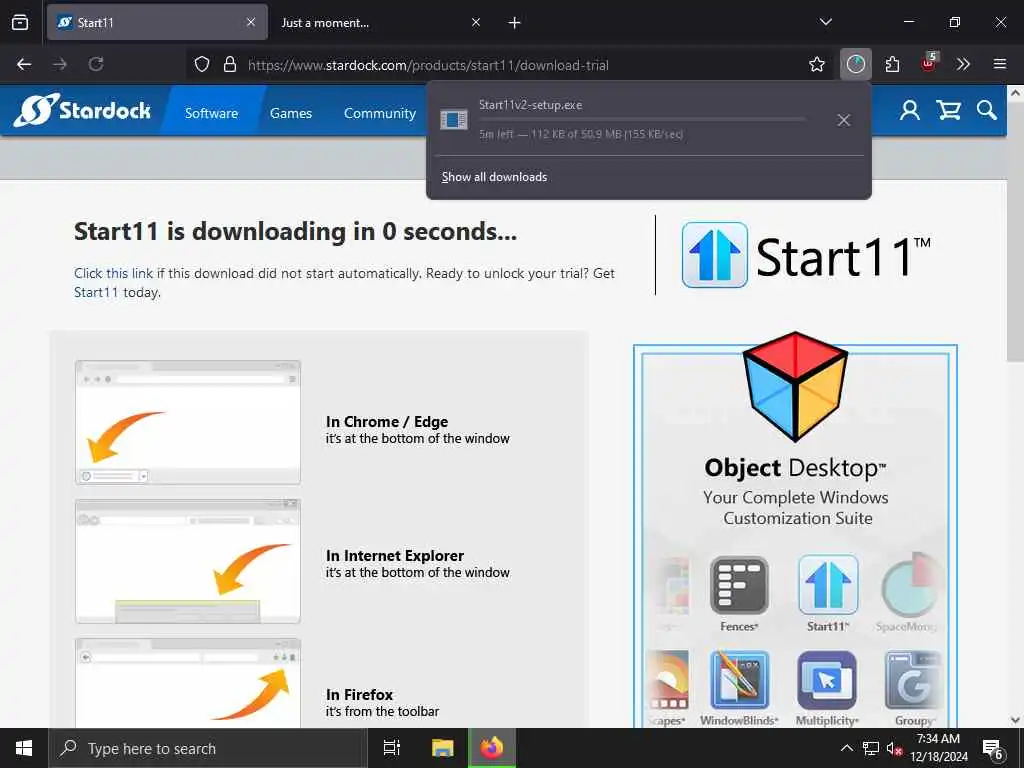Open File Explorer from taskbar
Screen dimensions: 1024x768
click(442, 748)
